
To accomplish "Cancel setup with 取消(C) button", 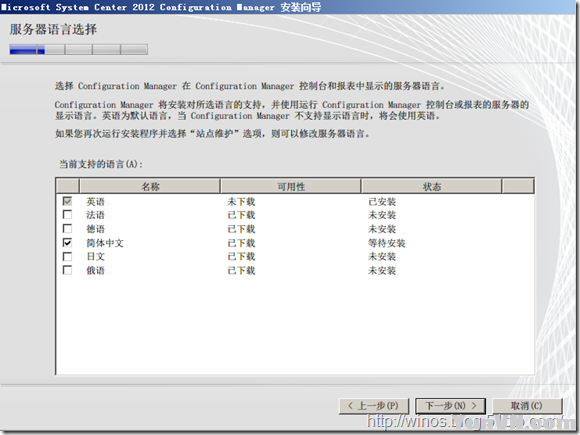I will [527, 406].
